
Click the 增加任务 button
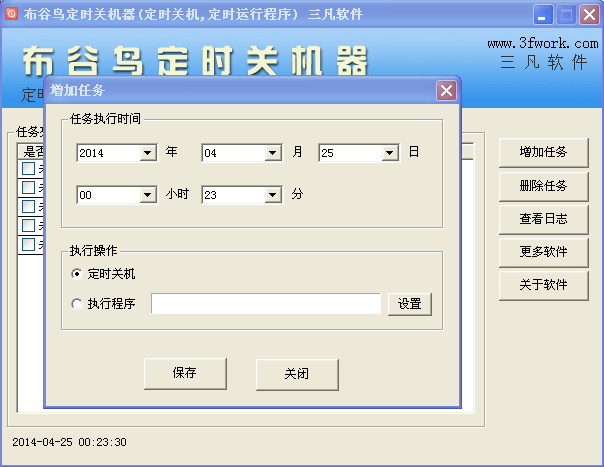[x=543, y=152]
